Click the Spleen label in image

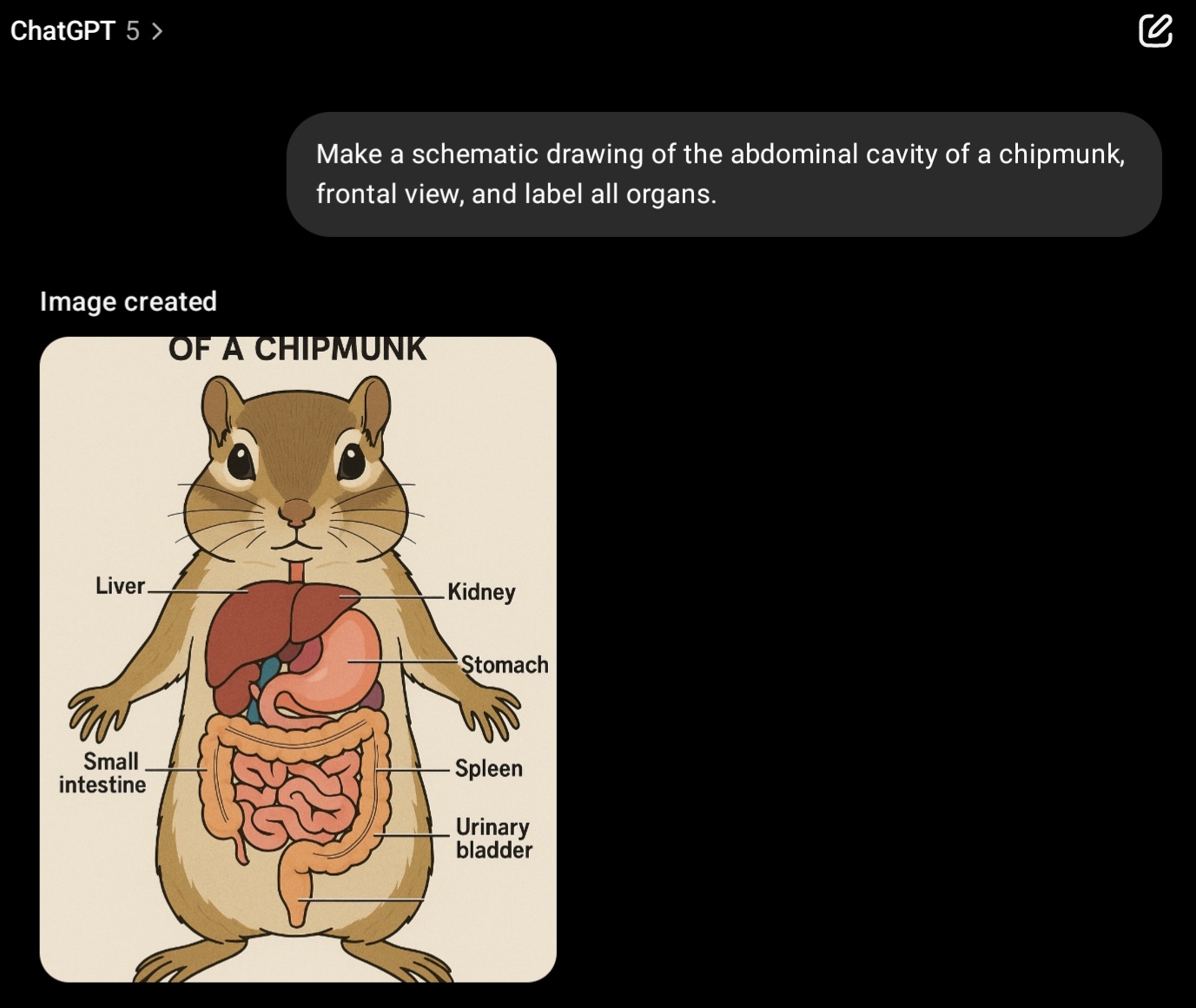point(489,768)
